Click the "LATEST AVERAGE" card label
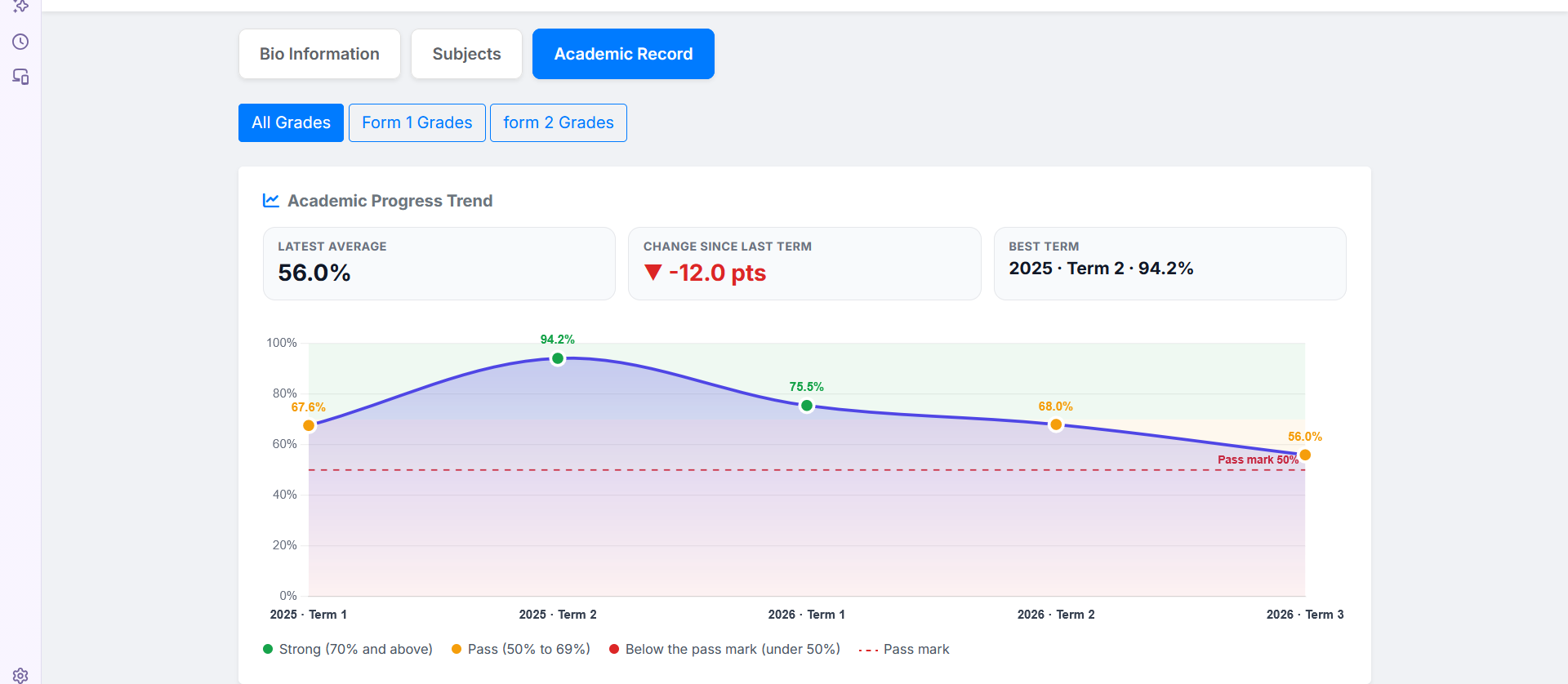 point(332,247)
